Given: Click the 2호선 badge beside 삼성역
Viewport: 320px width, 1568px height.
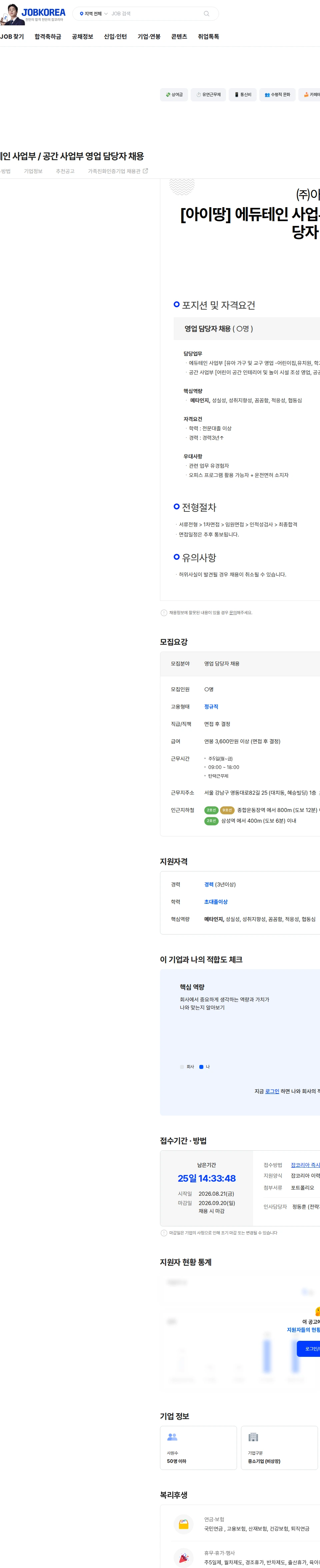Looking at the screenshot, I should click(x=211, y=820).
